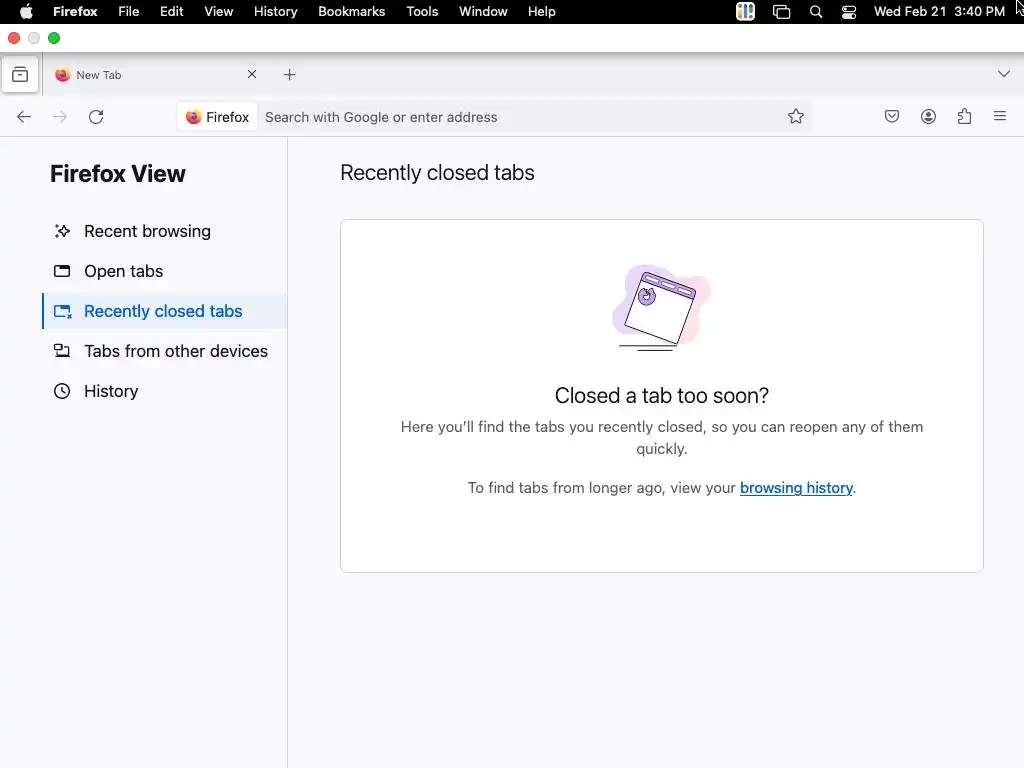Select Open tabs in sidebar
1024x768 pixels.
pos(123,271)
